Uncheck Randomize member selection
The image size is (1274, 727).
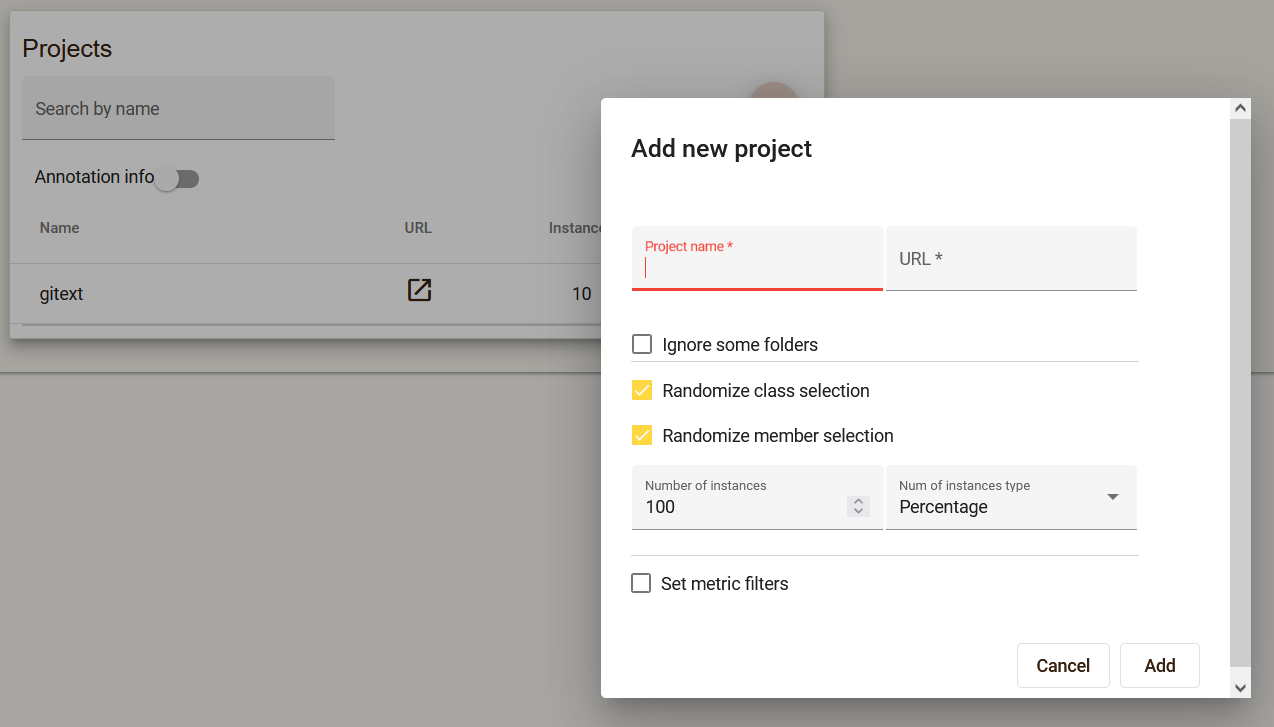coord(642,435)
